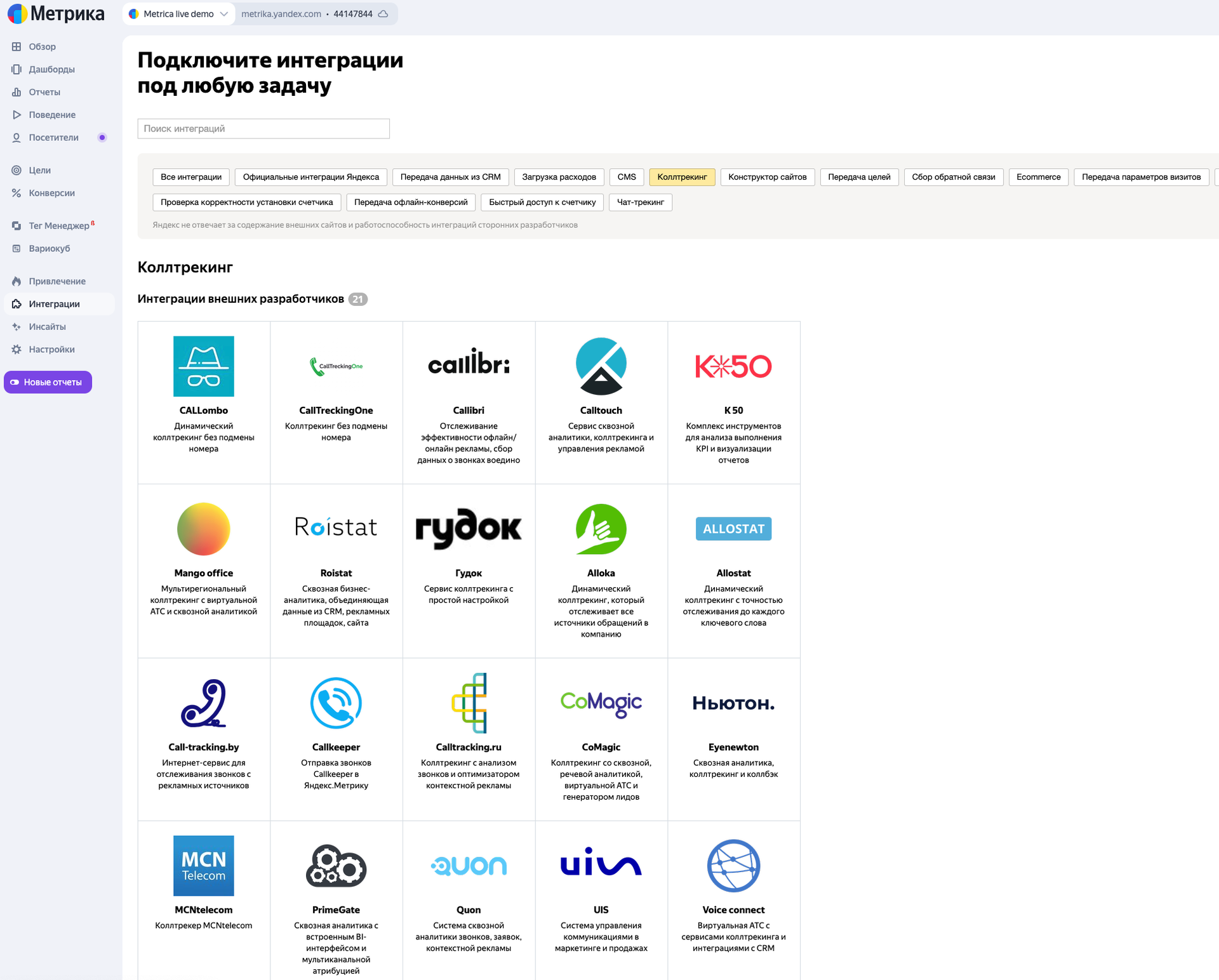The image size is (1219, 980).
Task: Open the Voice connect globe logo
Action: (734, 866)
